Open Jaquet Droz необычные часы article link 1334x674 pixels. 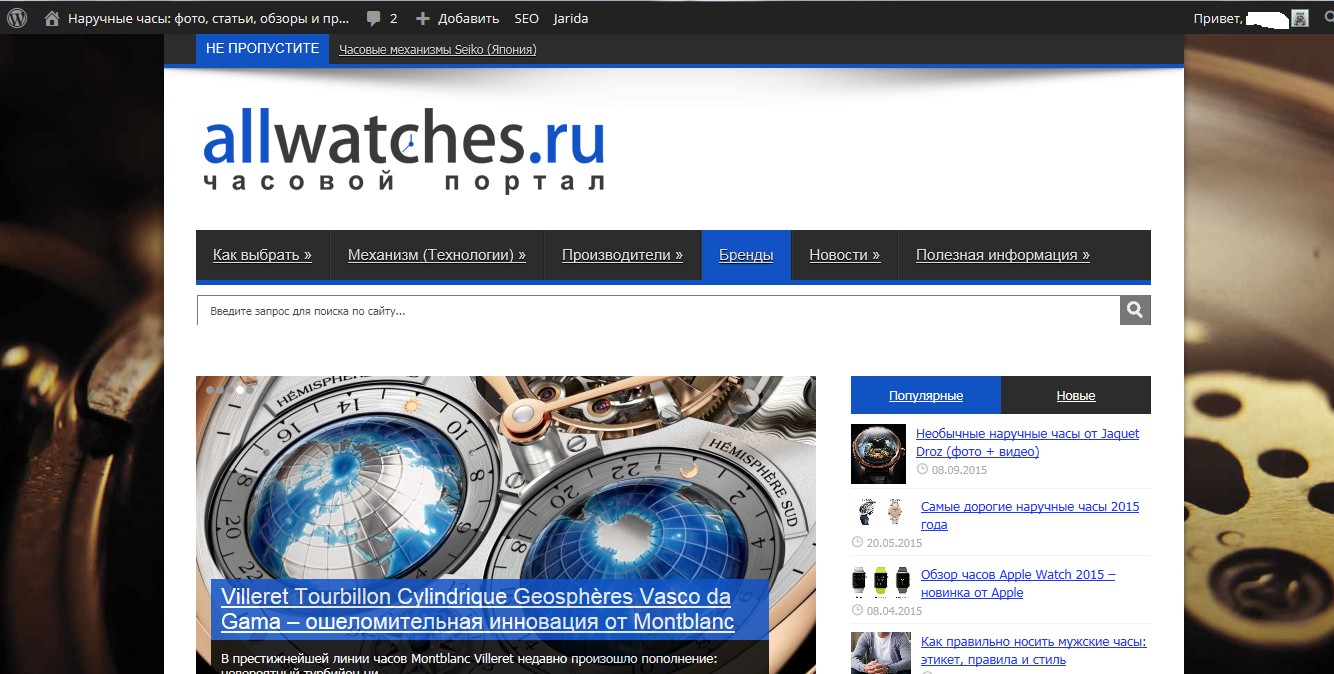1027,443
